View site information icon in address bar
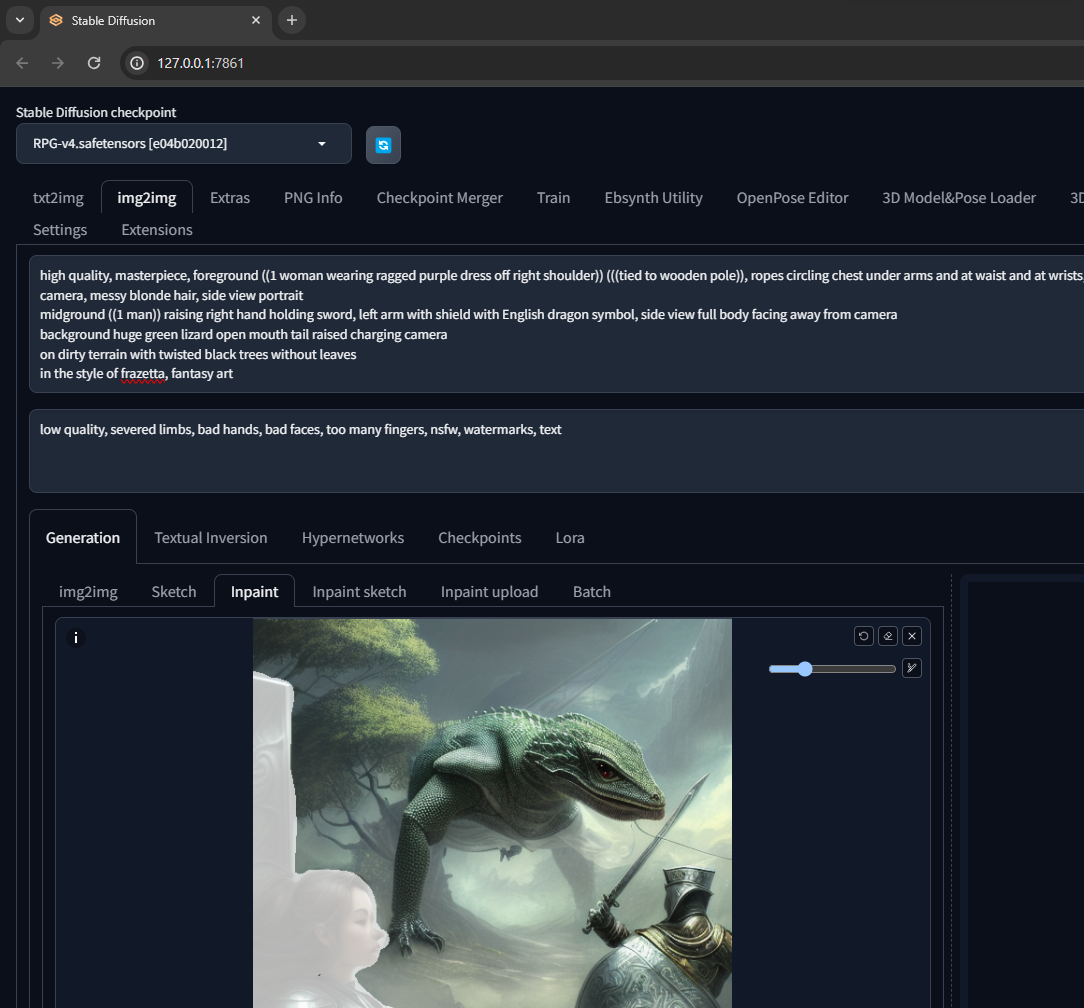 pyautogui.click(x=138, y=63)
